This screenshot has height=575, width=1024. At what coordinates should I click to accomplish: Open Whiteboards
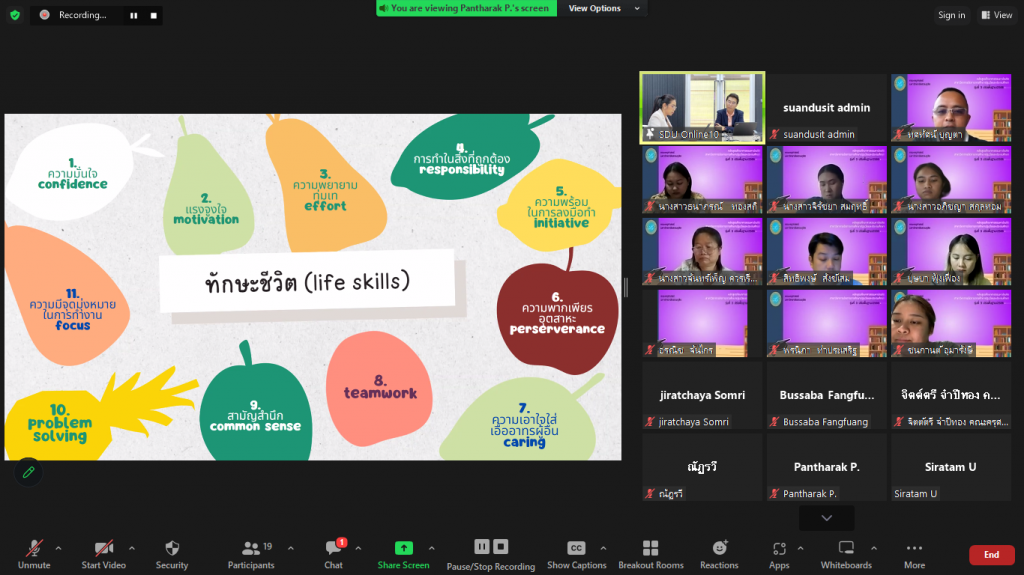coord(846,553)
